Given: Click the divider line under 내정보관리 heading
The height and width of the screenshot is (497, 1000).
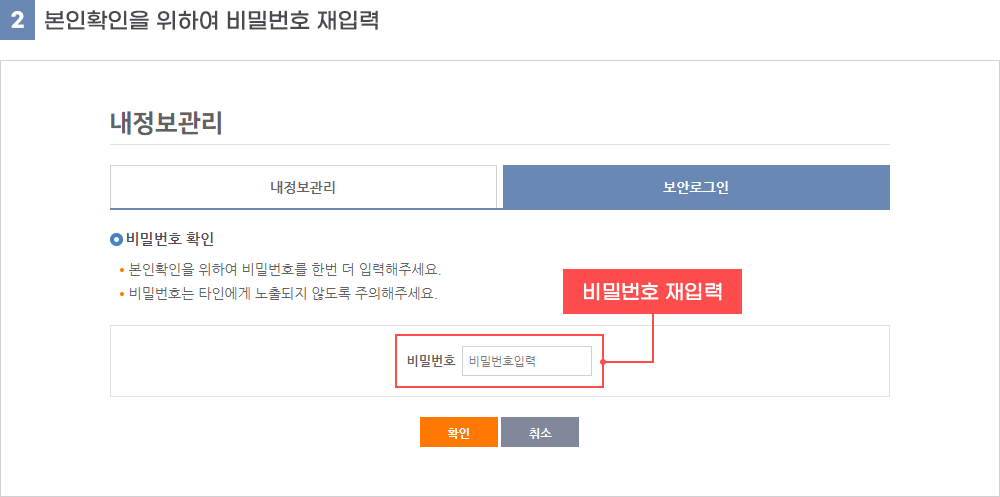Looking at the screenshot, I should 500,145.
